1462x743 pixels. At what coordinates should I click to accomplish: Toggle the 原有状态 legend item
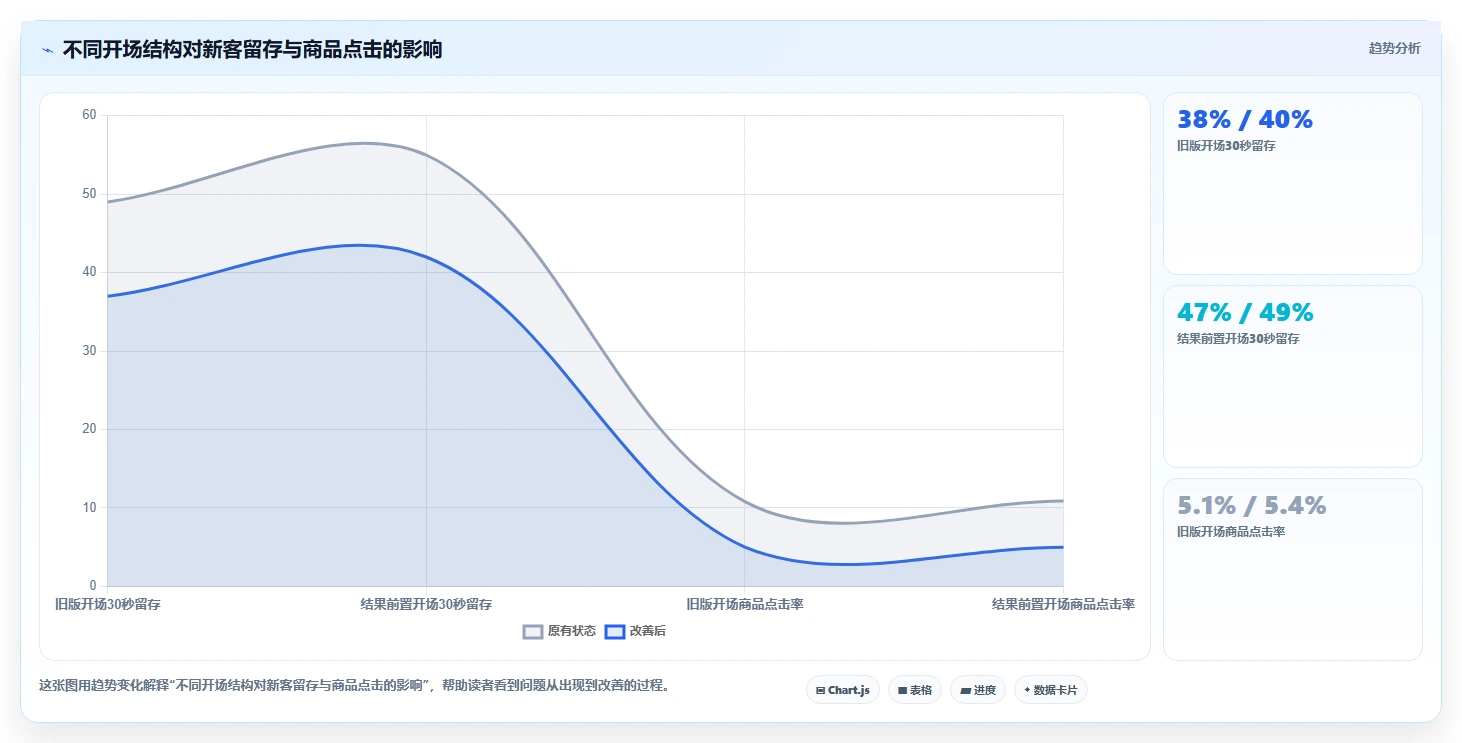coord(560,631)
